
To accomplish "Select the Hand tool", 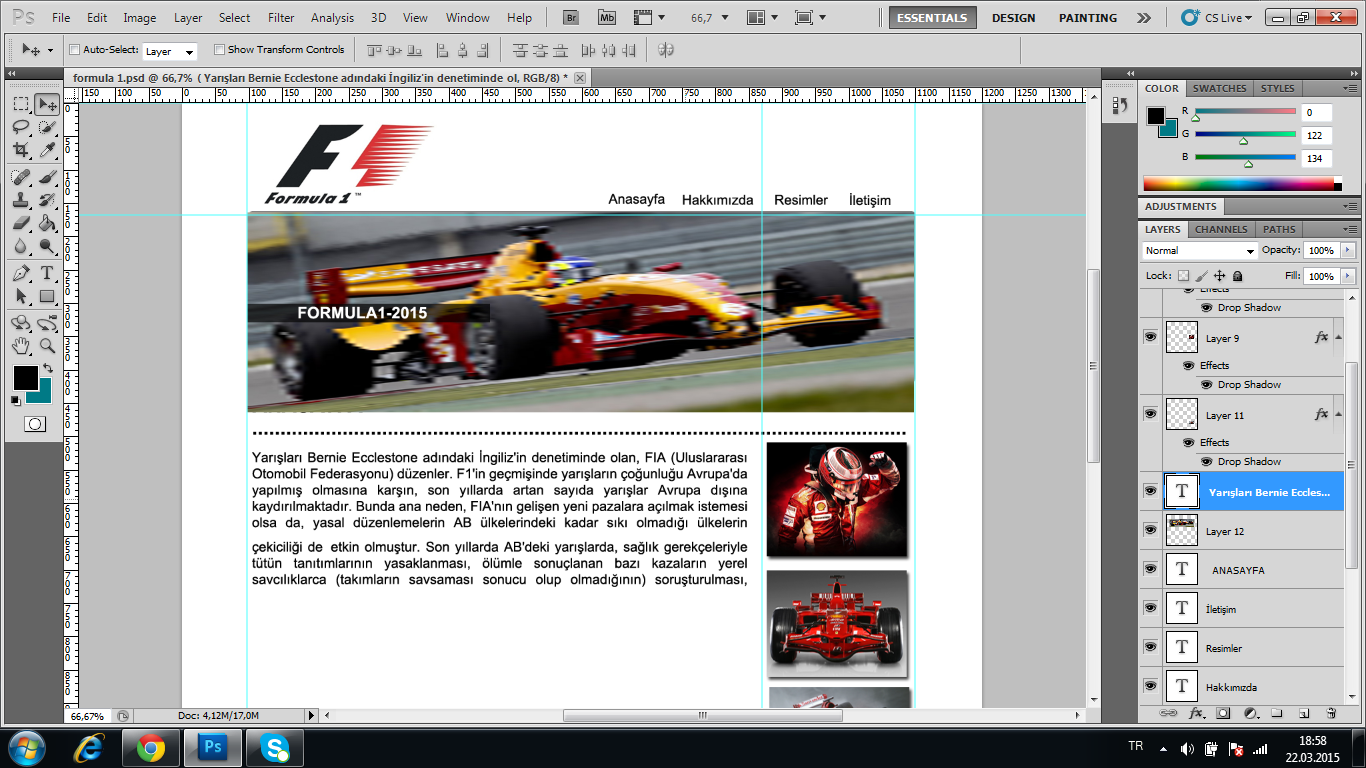I will 21,346.
